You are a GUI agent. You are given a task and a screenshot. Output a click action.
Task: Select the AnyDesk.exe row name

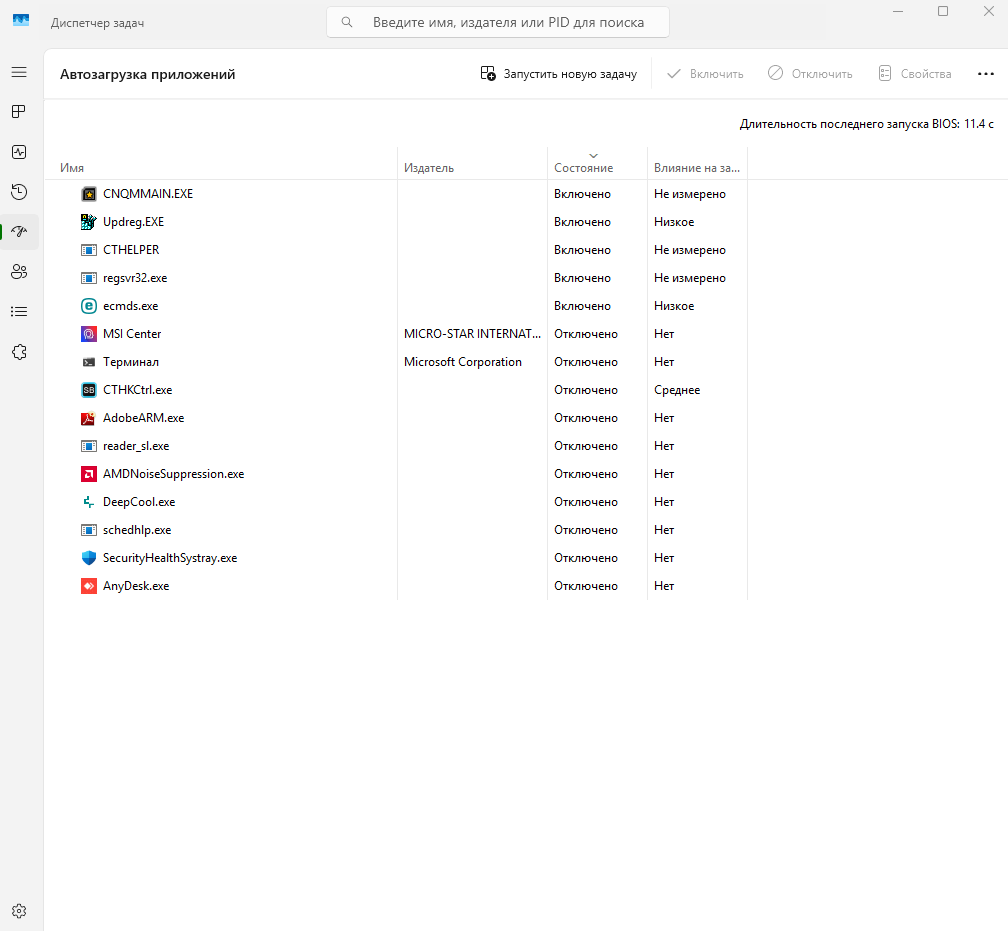pyautogui.click(x=136, y=586)
